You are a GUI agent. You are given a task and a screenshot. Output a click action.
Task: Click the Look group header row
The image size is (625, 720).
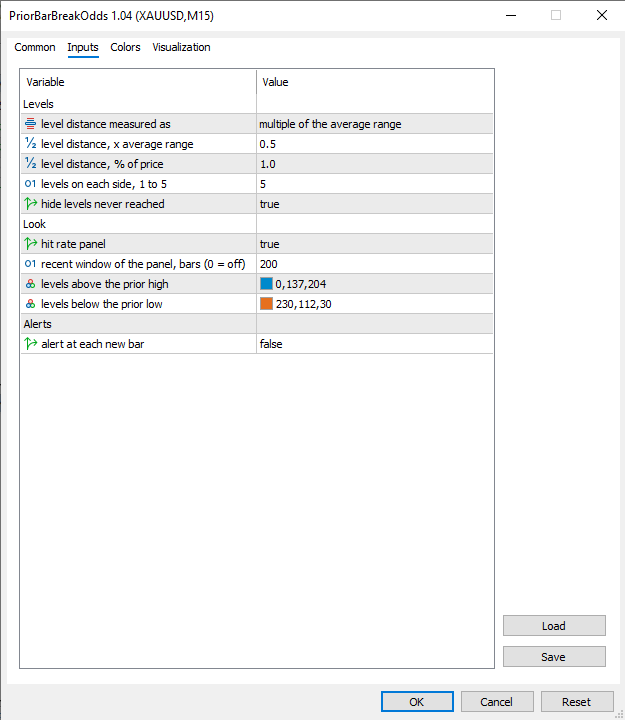pyautogui.click(x=257, y=224)
